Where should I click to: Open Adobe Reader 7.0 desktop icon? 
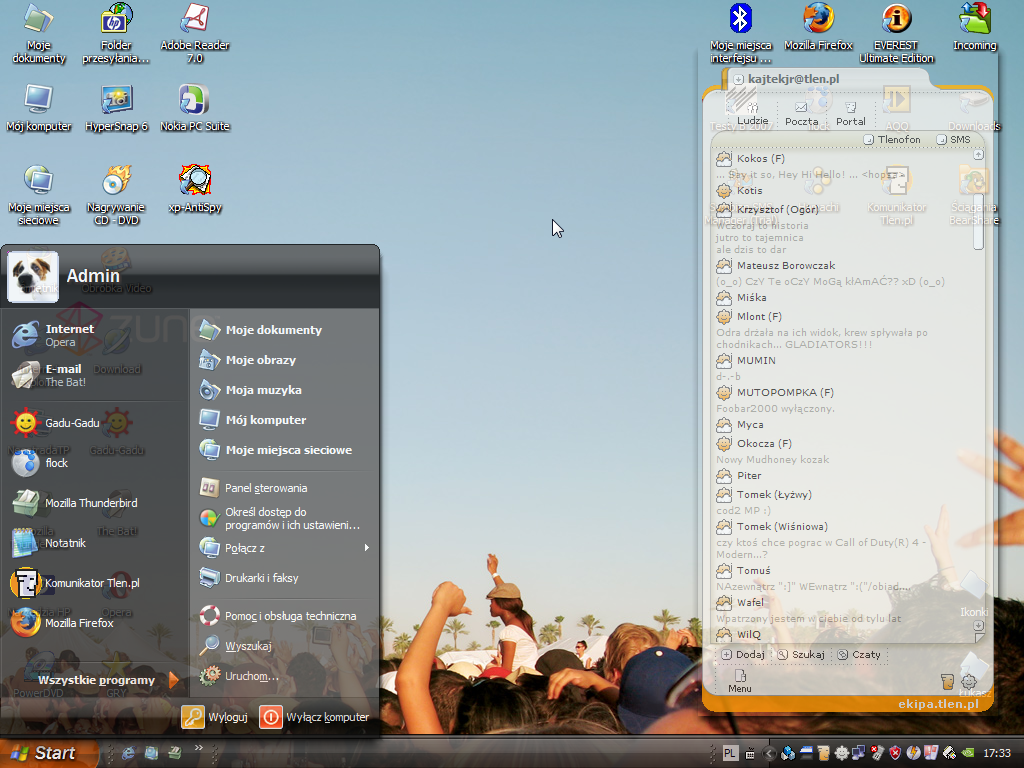tap(195, 33)
